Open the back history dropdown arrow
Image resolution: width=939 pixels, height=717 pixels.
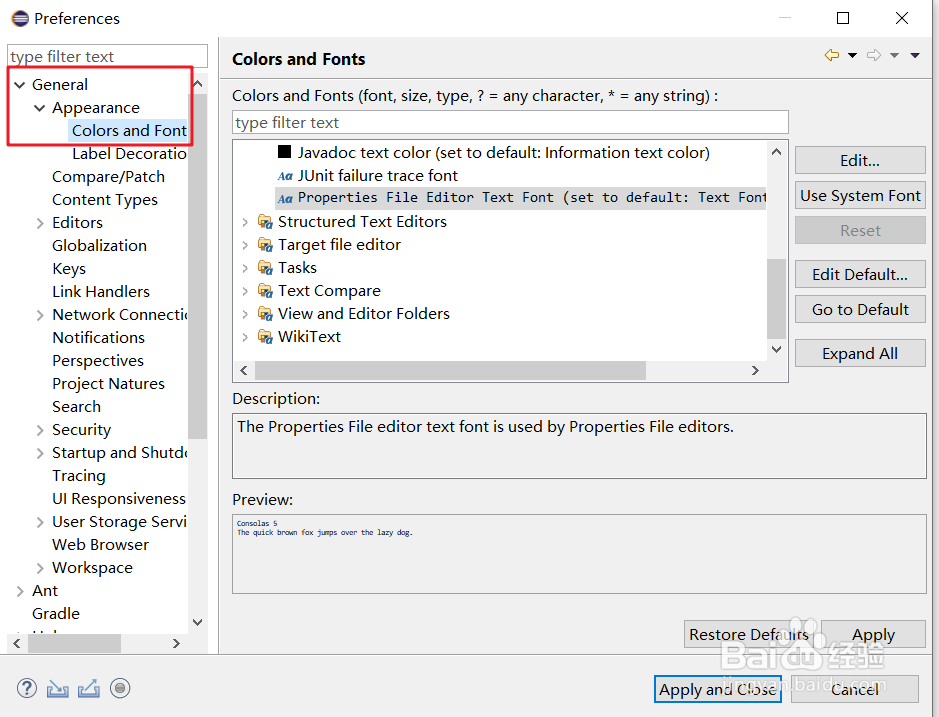(852, 56)
